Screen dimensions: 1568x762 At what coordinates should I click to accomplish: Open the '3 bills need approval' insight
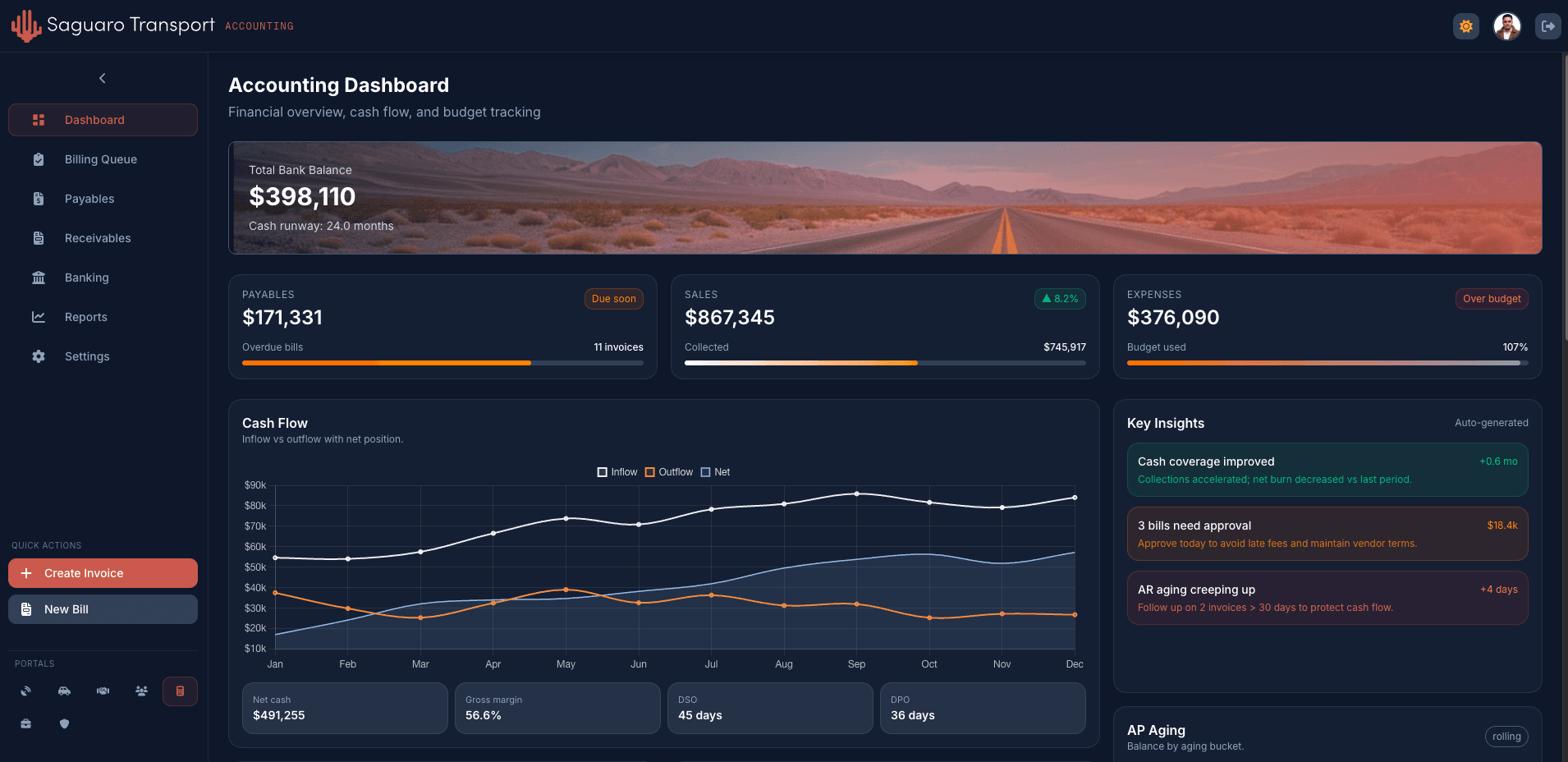[x=1327, y=534]
